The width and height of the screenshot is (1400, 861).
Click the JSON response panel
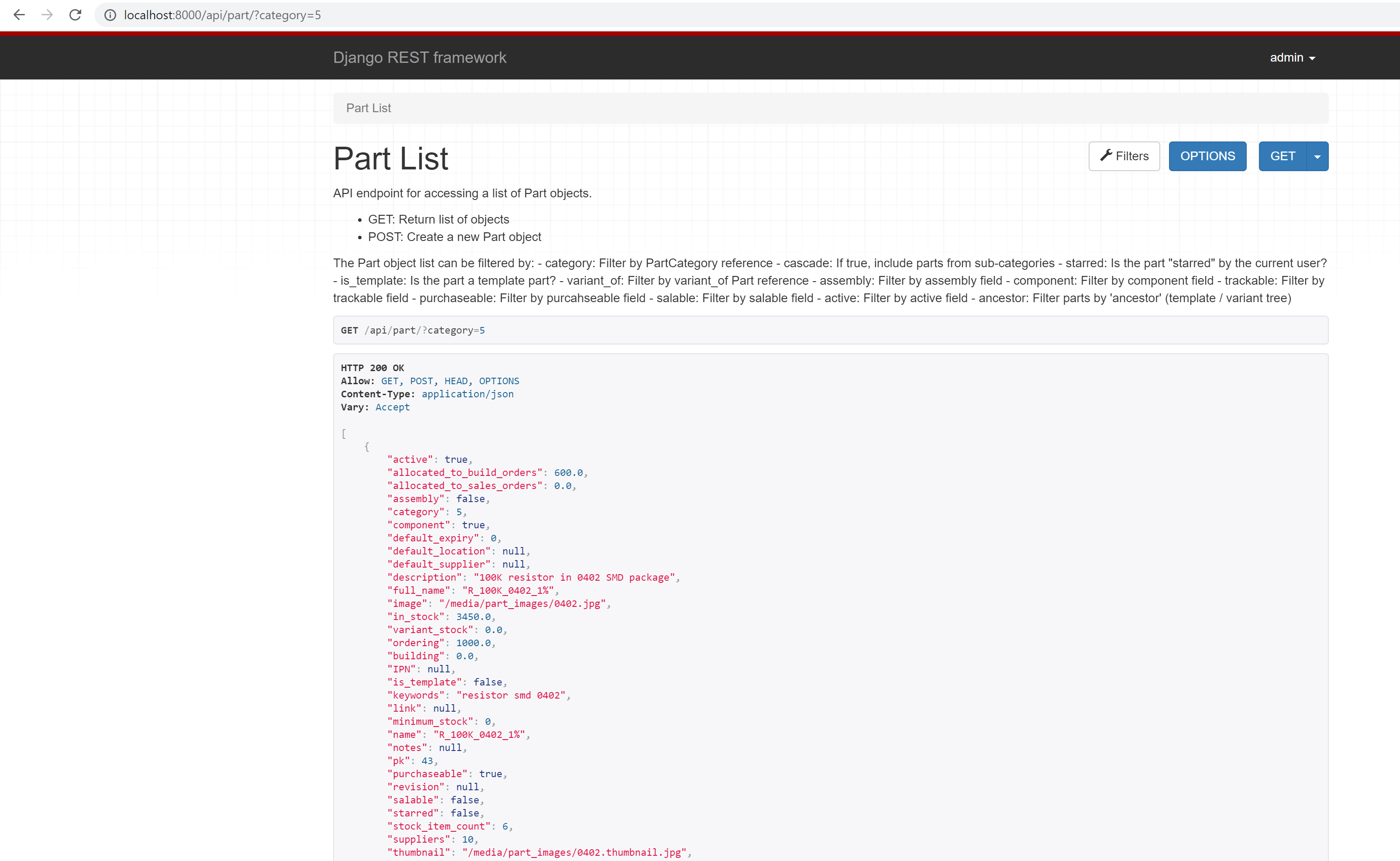click(x=797, y=569)
